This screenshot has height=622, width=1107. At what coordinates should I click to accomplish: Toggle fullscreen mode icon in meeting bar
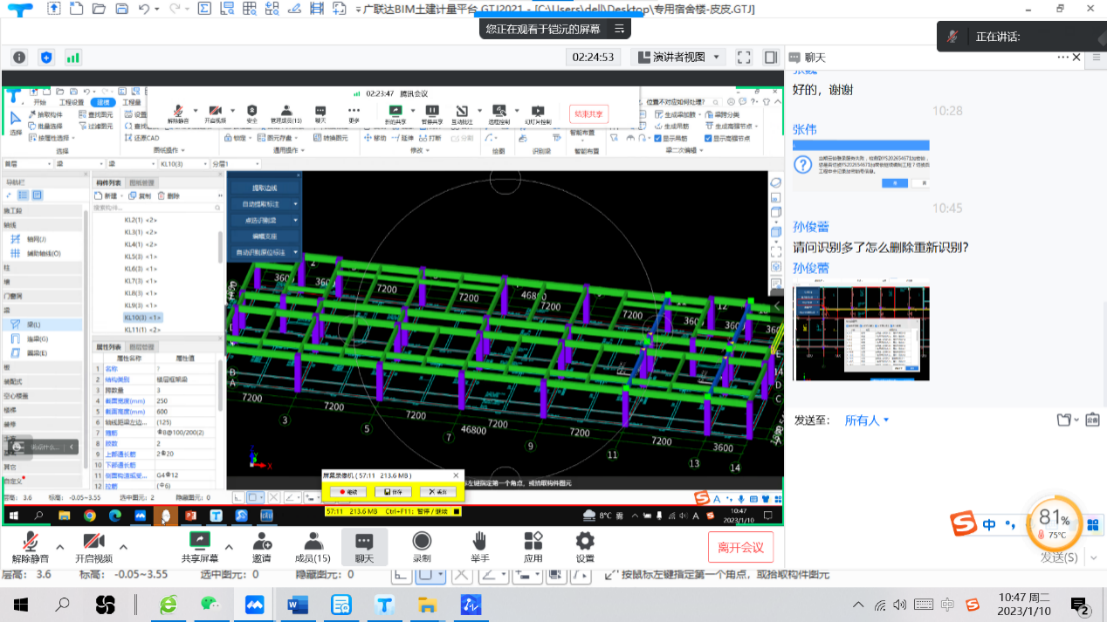pos(743,57)
